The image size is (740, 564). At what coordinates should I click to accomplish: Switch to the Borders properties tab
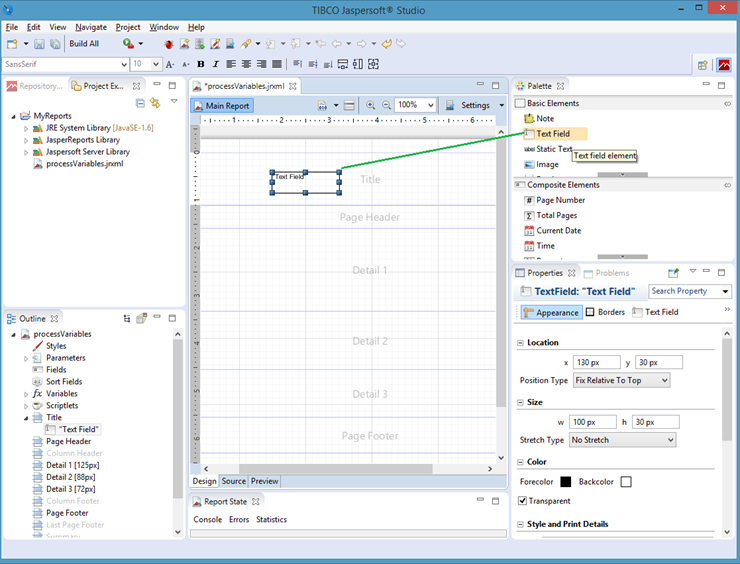605,312
